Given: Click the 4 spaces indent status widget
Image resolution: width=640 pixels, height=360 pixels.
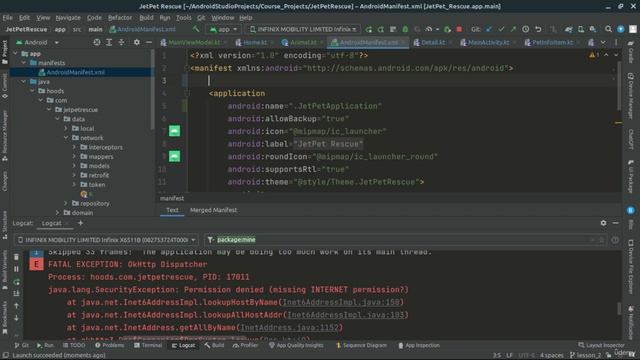Looking at the screenshot, I should (551, 355).
